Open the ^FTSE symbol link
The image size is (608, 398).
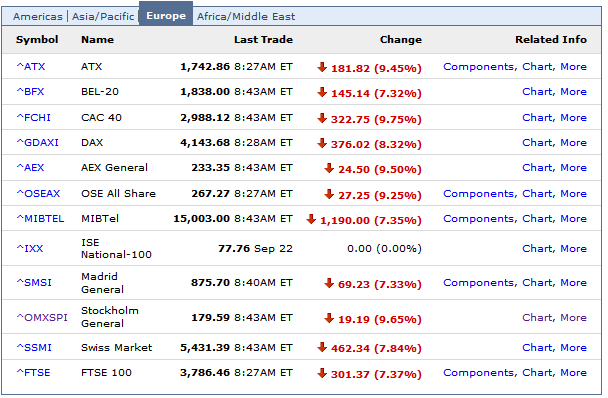point(33,373)
